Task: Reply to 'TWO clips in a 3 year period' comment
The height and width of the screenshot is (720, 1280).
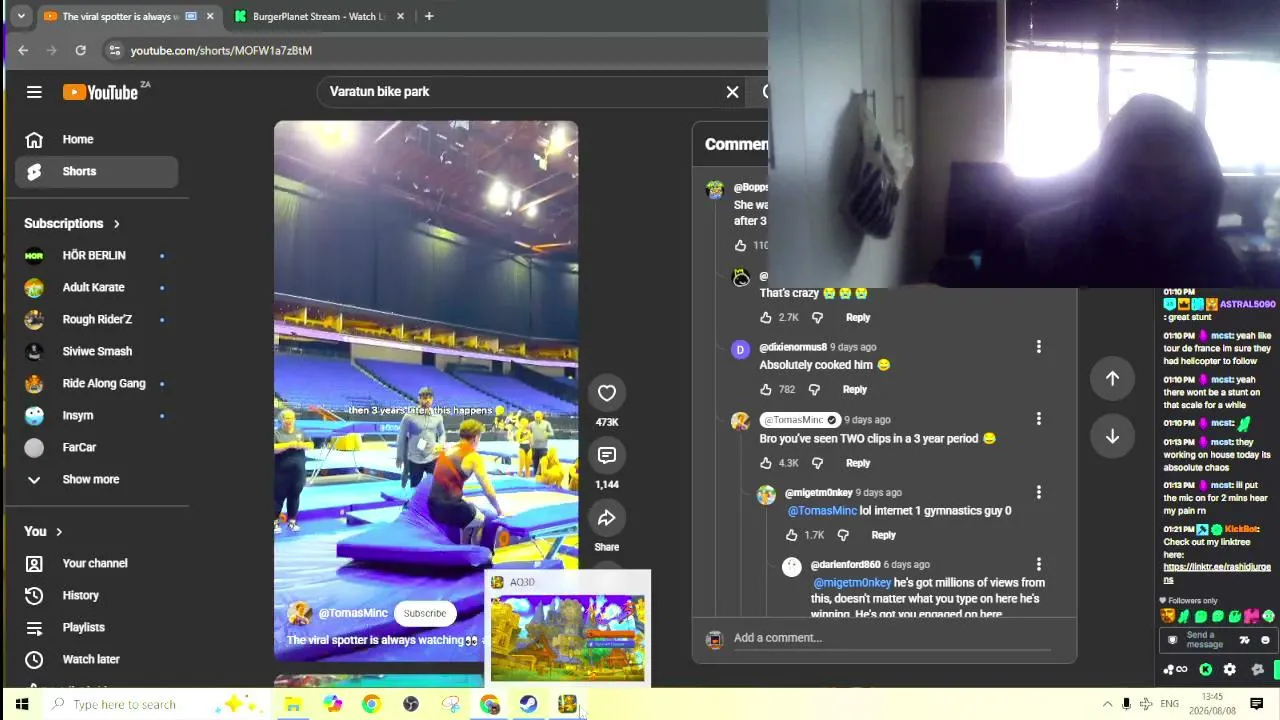Action: (x=858, y=463)
